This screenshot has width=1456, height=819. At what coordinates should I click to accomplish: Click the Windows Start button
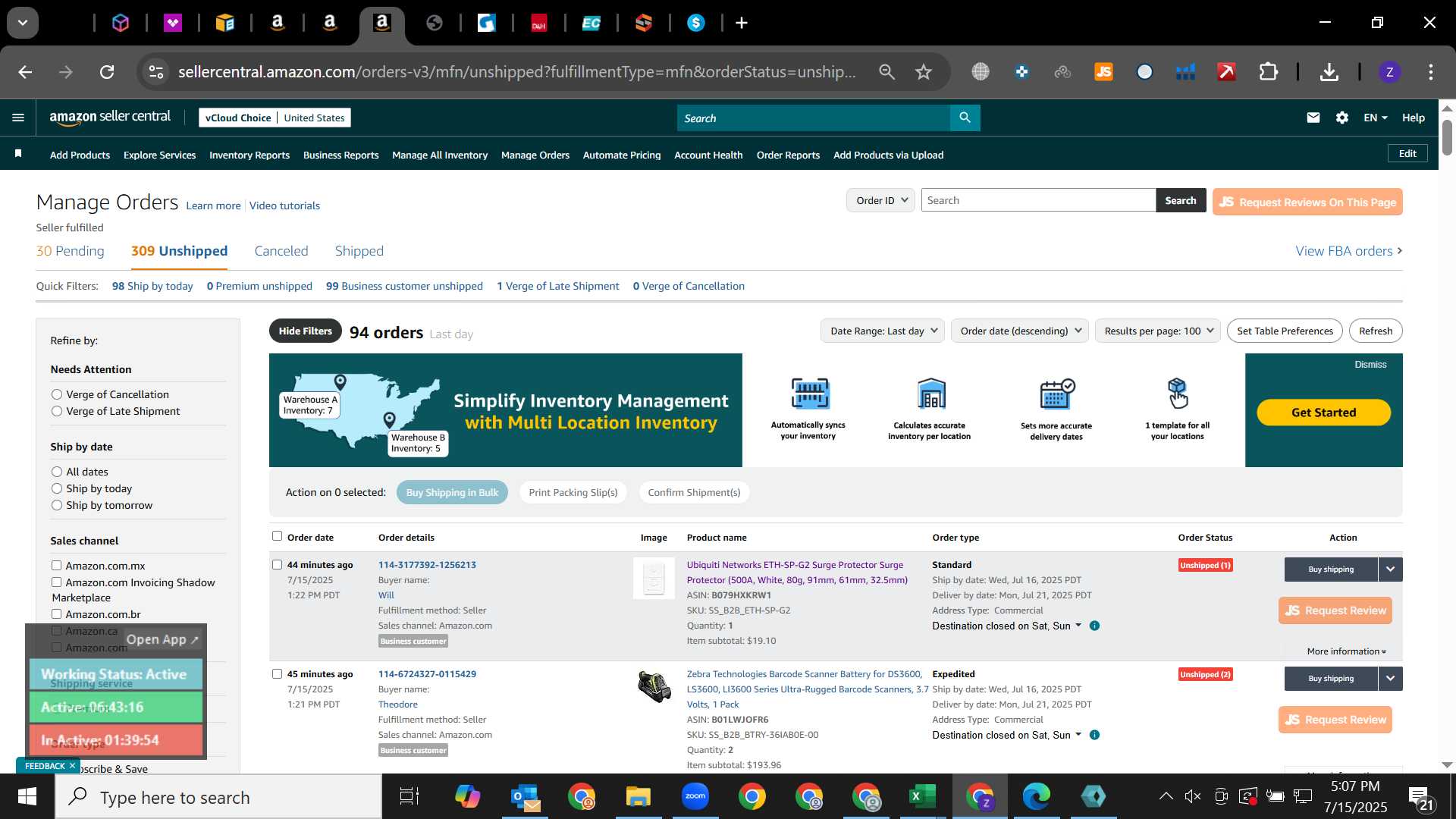coord(27,796)
